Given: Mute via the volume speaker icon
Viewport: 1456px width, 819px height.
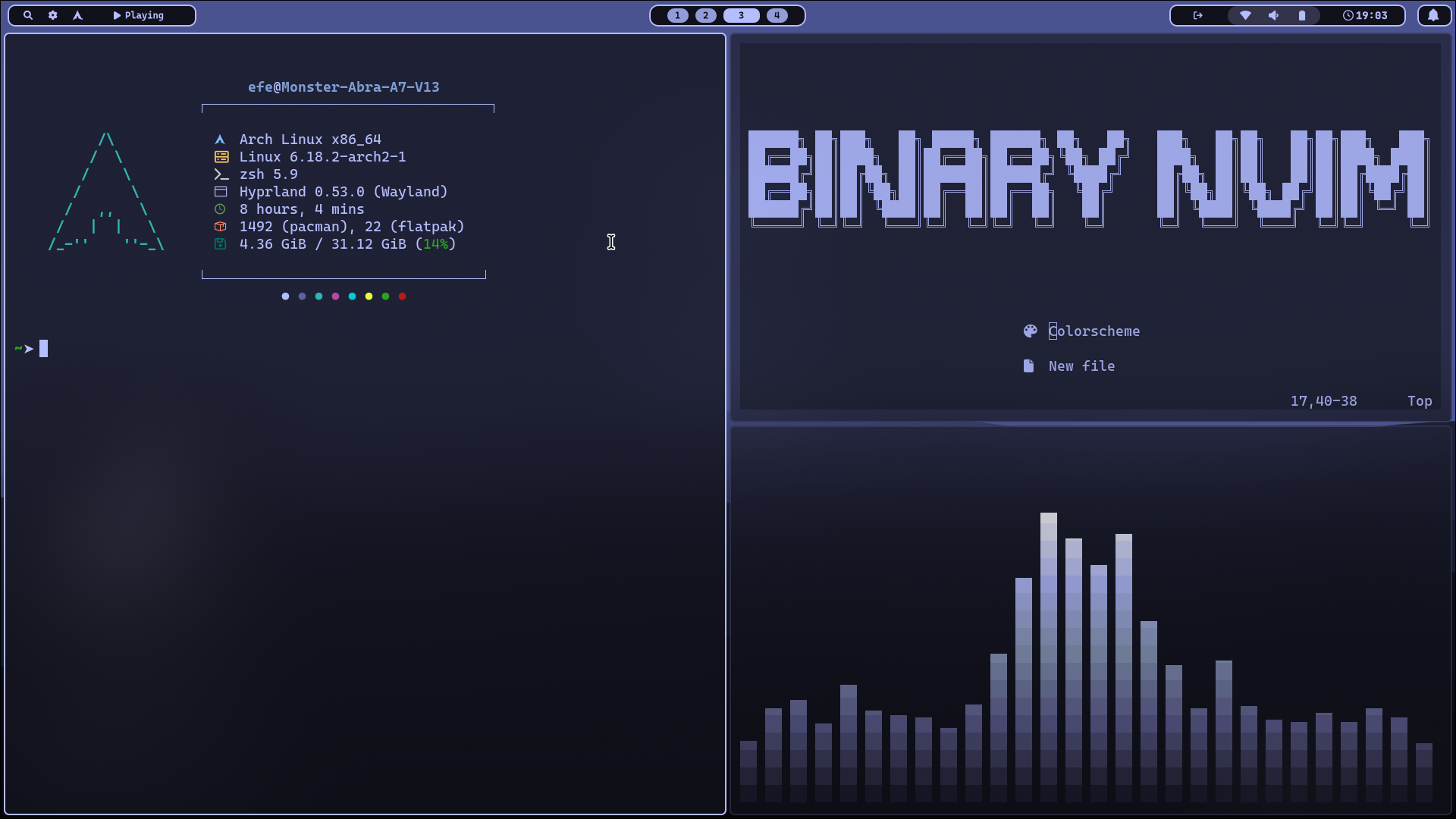Looking at the screenshot, I should pos(1273,15).
